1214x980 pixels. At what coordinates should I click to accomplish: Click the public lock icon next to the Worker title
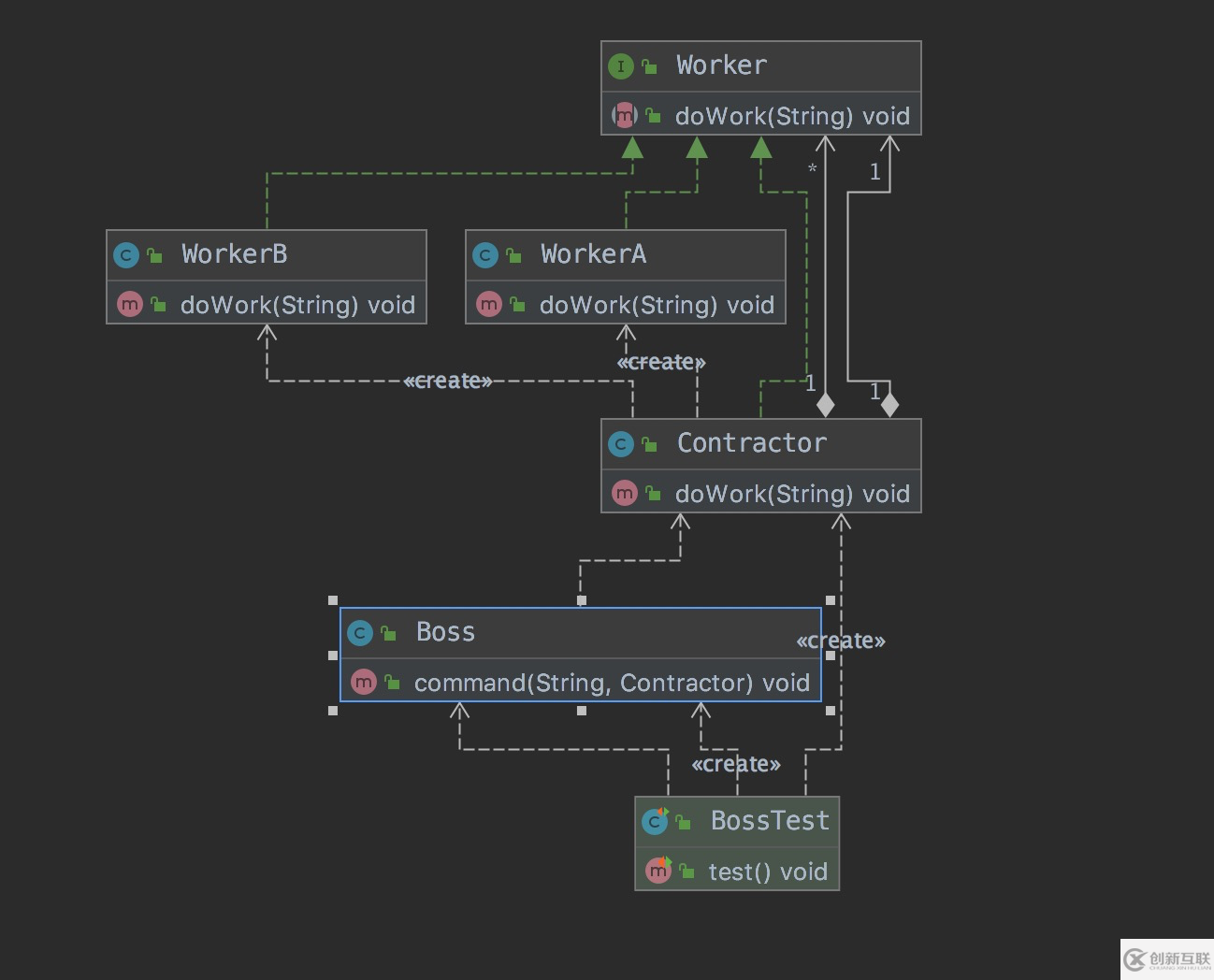tap(649, 67)
